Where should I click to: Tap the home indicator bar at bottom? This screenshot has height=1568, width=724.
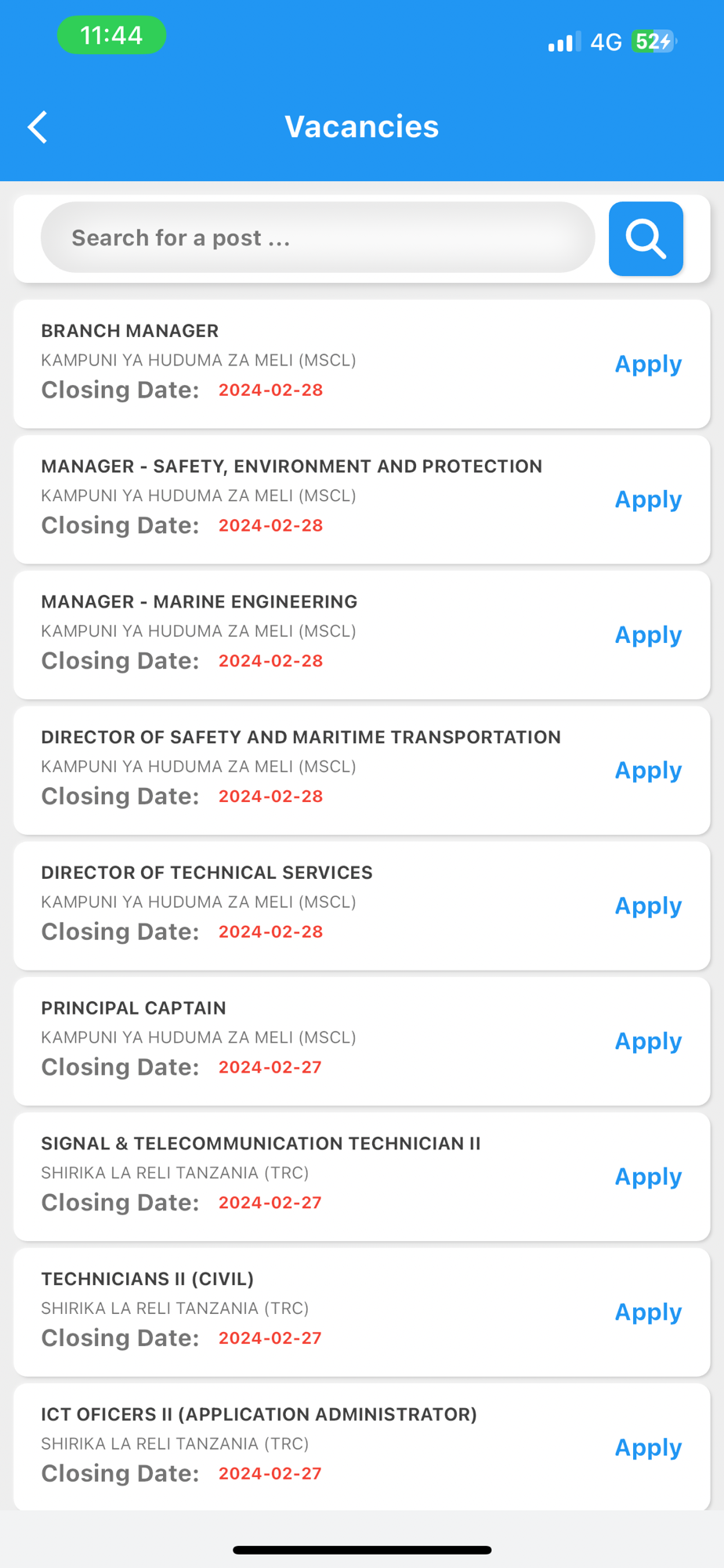click(x=362, y=1550)
